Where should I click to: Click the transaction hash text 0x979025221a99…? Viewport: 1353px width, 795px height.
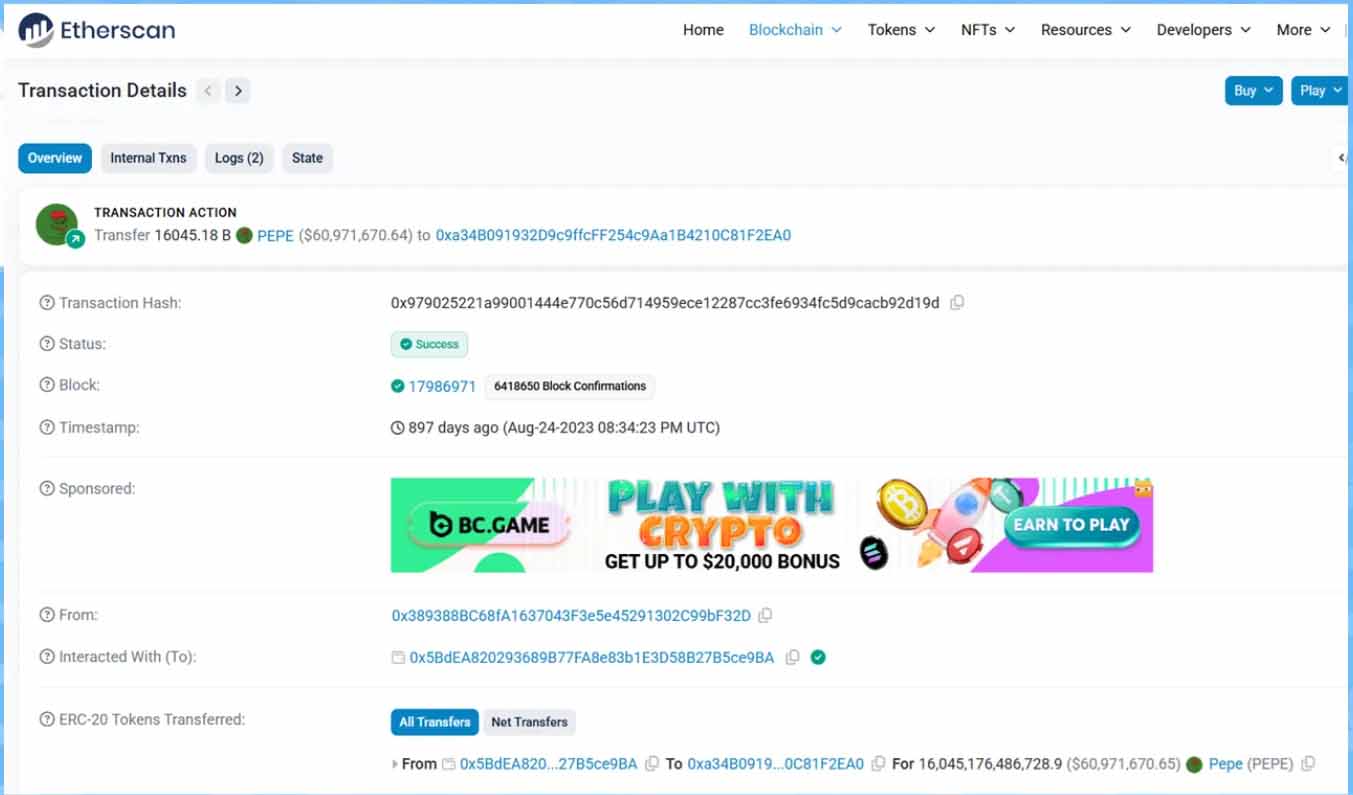pyautogui.click(x=665, y=303)
